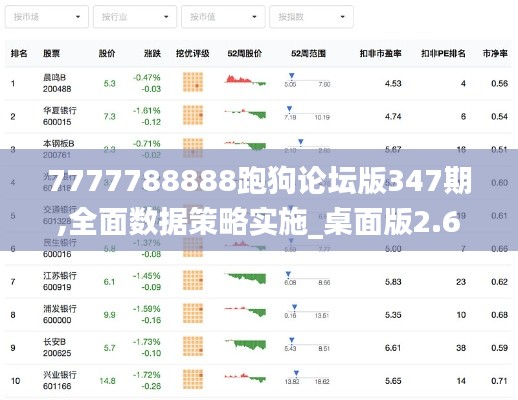
Task: Open the 按行业 filter dropdown
Action: pos(135,17)
